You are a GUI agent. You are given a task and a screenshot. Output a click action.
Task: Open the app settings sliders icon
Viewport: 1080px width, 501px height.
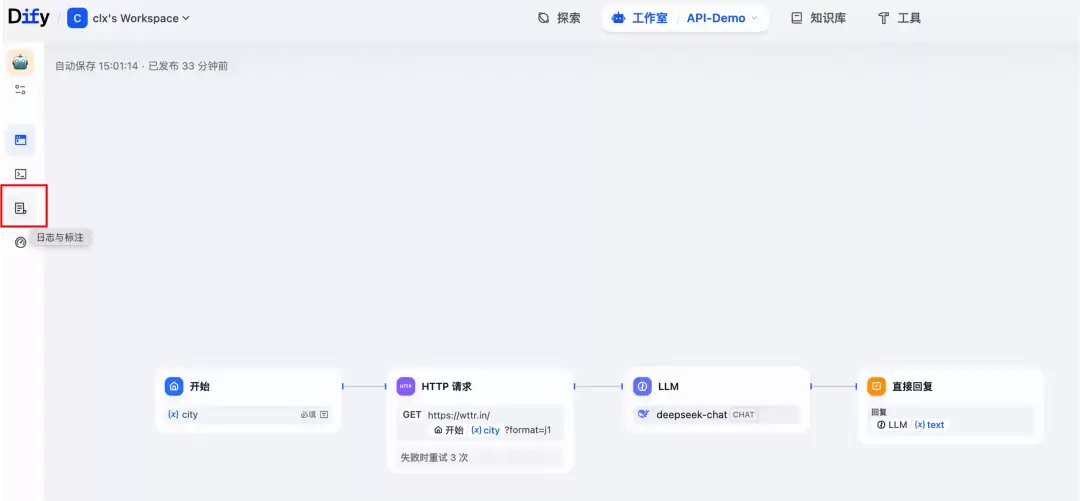[21, 90]
